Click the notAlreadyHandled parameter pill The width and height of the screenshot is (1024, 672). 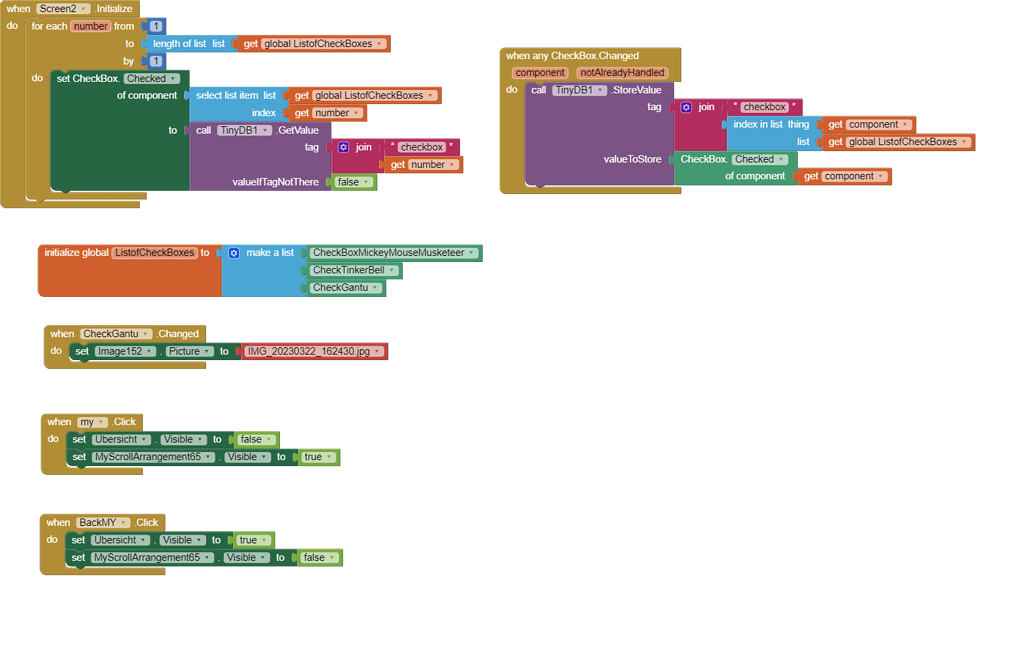[625, 72]
